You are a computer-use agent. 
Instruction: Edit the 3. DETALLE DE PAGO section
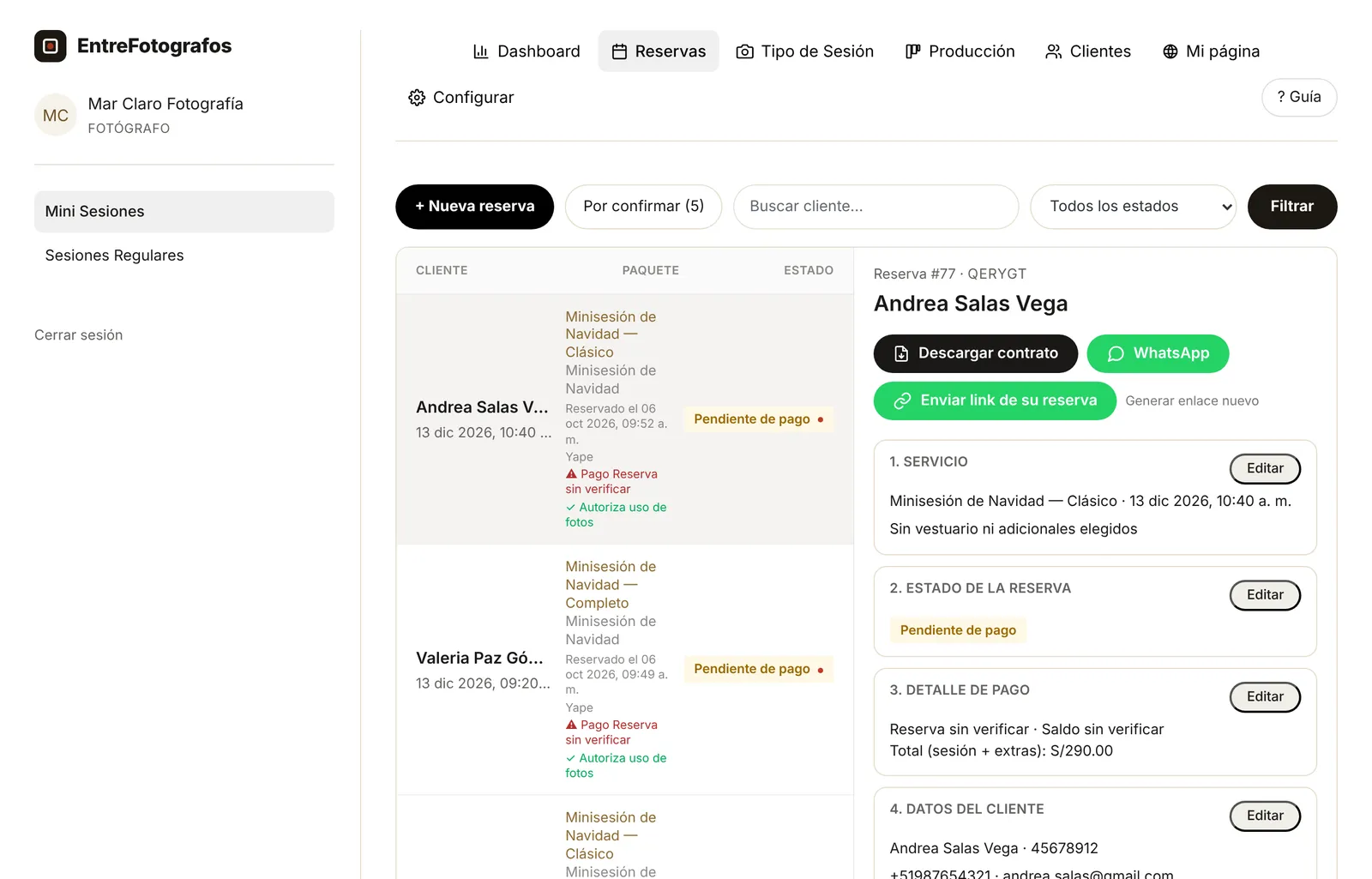1265,697
